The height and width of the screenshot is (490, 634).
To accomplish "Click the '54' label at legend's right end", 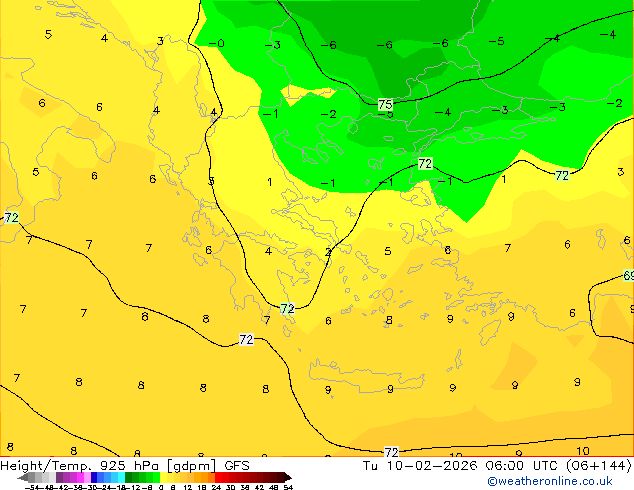I will 288,487.
